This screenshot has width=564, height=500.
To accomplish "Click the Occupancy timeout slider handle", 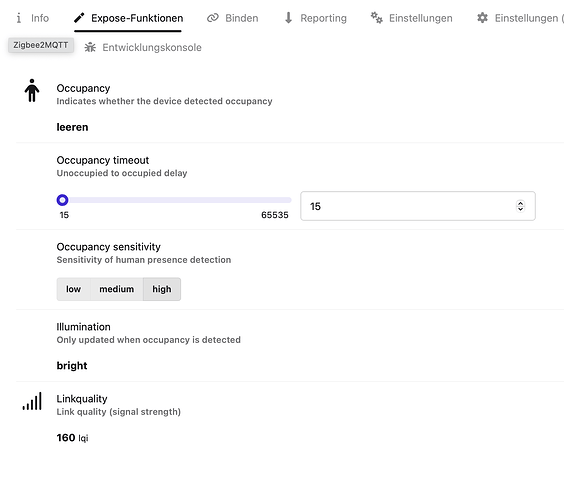I will [x=63, y=200].
